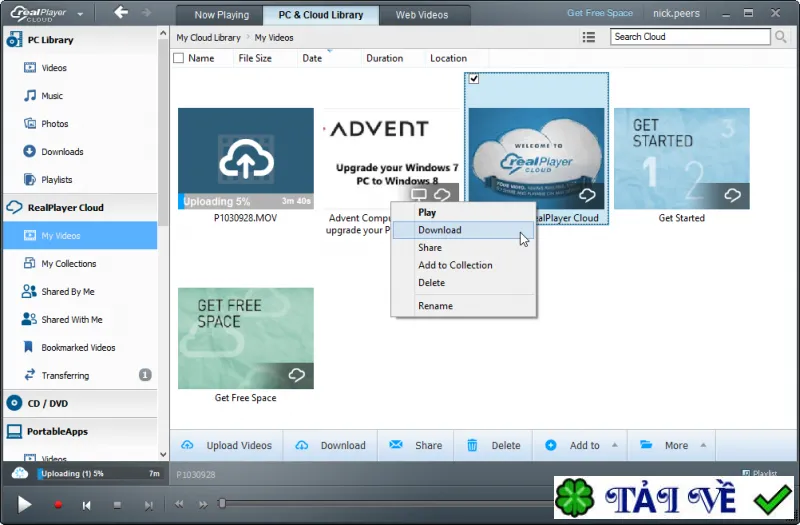
Task: Click the cloud icon on Get Free Space thumbnail
Action: [296, 375]
